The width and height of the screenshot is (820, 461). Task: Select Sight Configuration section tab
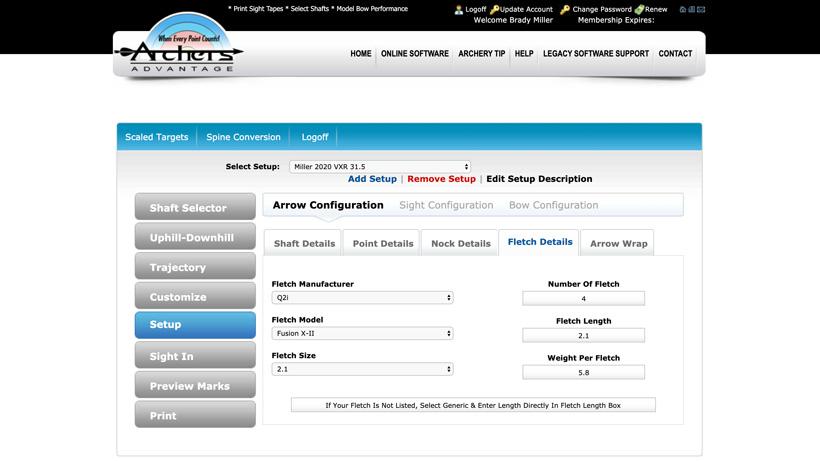pos(446,205)
